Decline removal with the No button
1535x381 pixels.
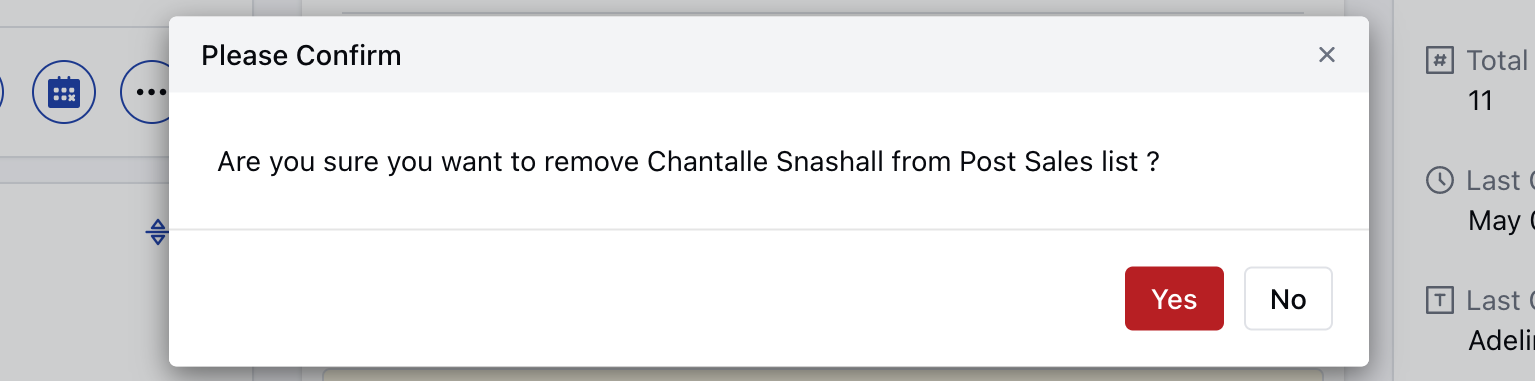pos(1288,298)
